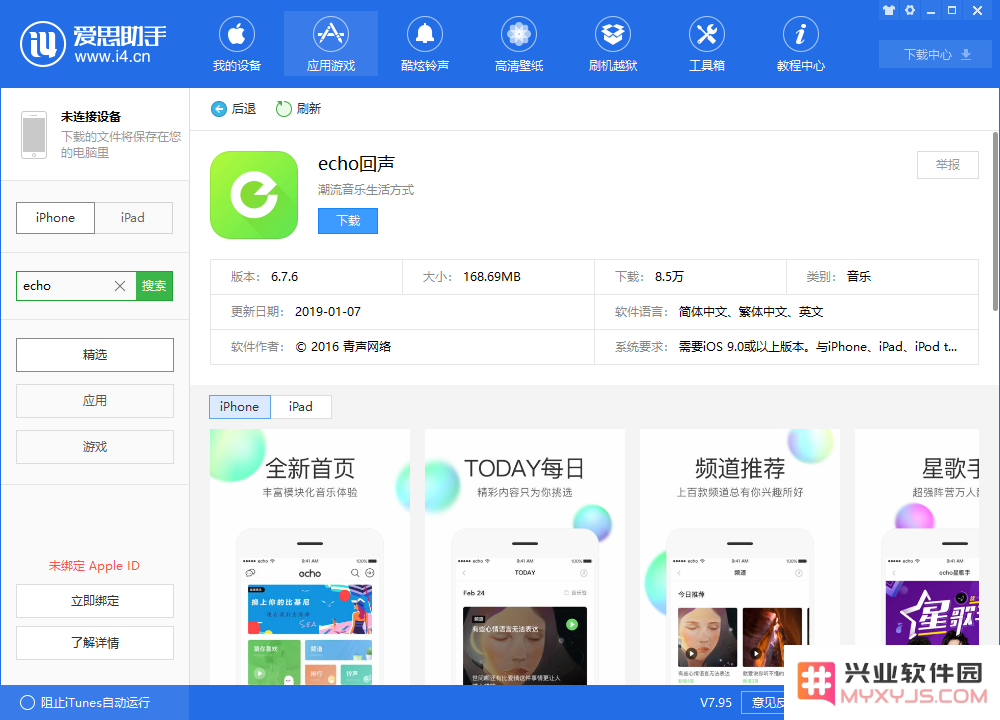Image resolution: width=1000 pixels, height=720 pixels.
Task: Download the echo回声 app
Action: [348, 221]
